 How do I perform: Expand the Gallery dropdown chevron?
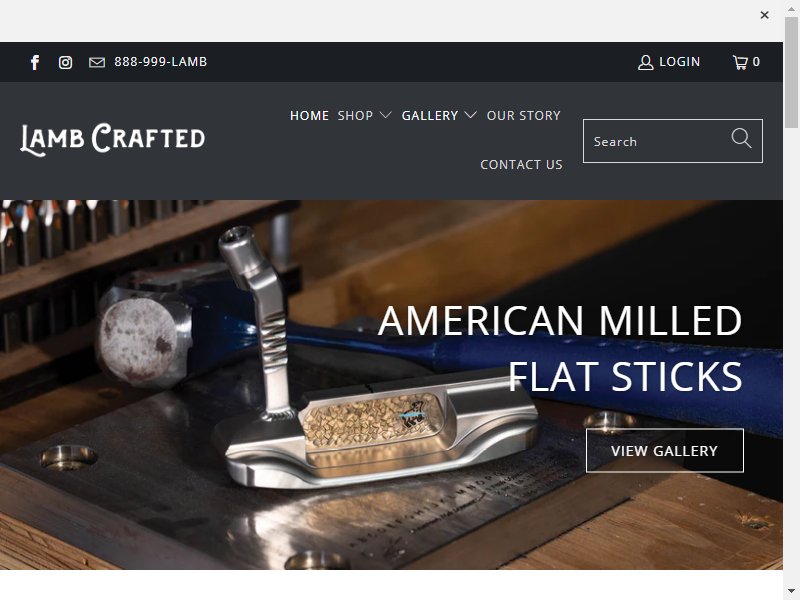pyautogui.click(x=470, y=115)
